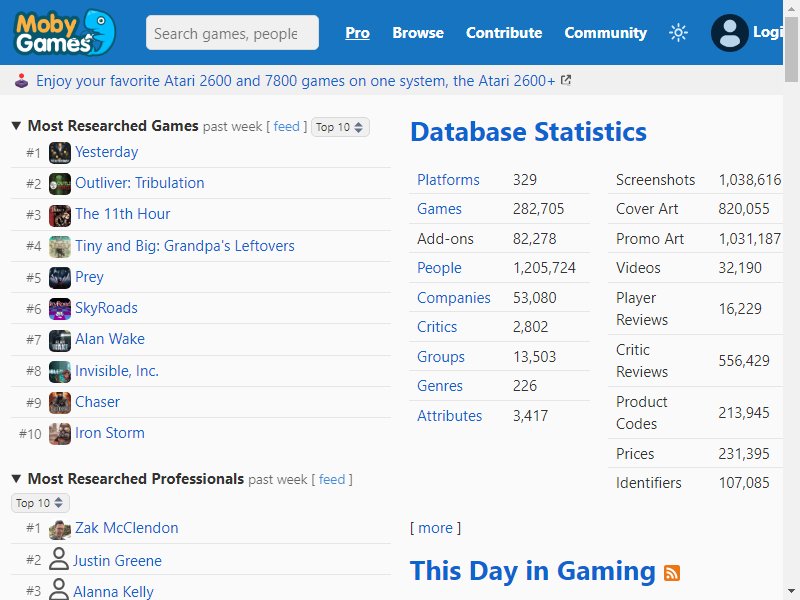
Task: Open the Atari 2600+ promotional banner link
Action: tap(295, 81)
